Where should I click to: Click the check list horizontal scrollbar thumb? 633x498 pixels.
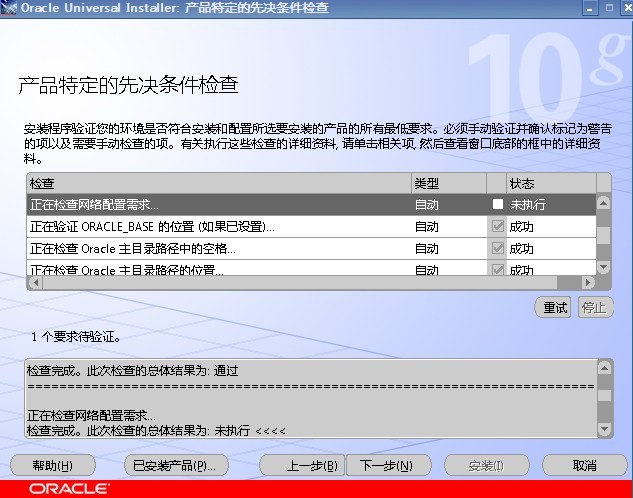[300, 282]
